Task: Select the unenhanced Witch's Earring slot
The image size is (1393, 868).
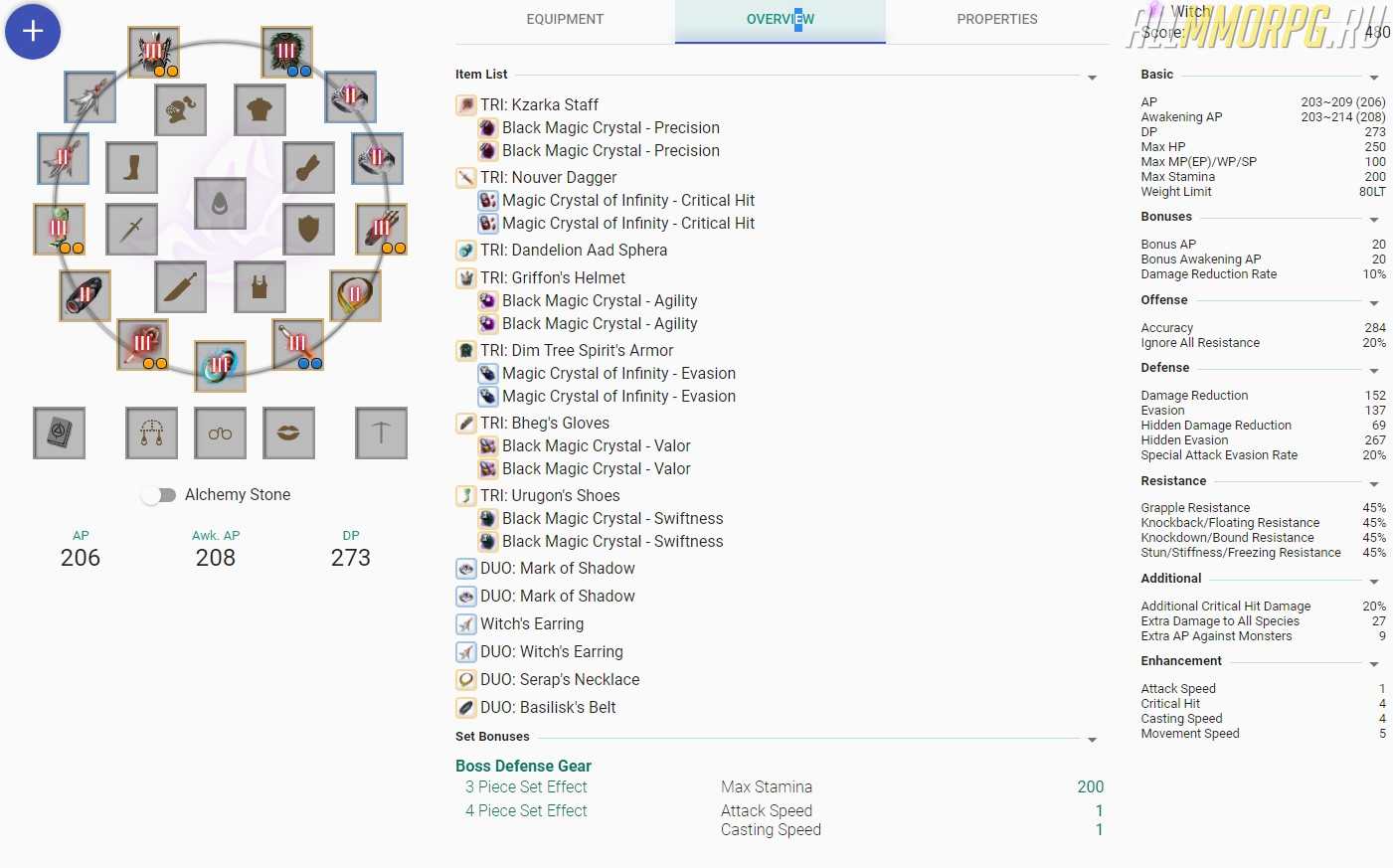Action: point(90,96)
